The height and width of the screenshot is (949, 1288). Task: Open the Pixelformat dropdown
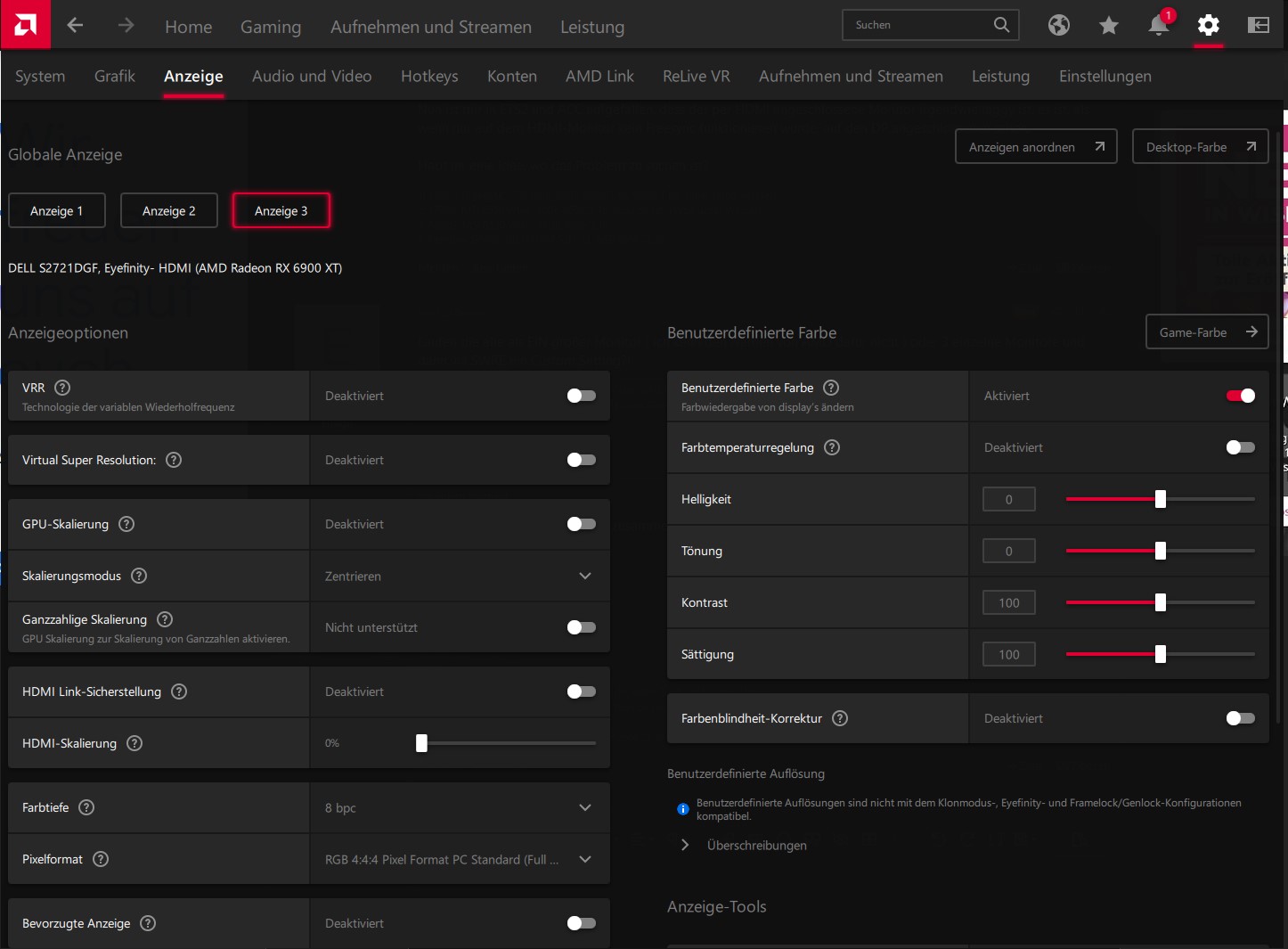460,859
